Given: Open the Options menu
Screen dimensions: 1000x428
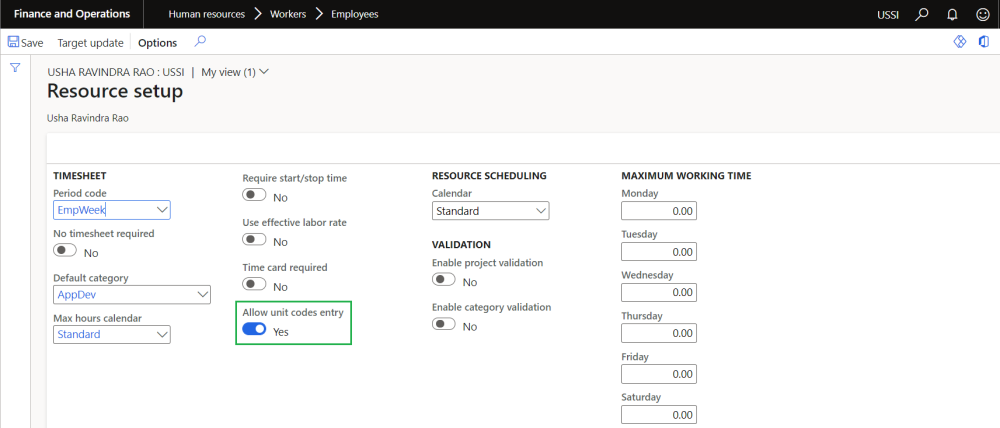Looking at the screenshot, I should pyautogui.click(x=157, y=43).
